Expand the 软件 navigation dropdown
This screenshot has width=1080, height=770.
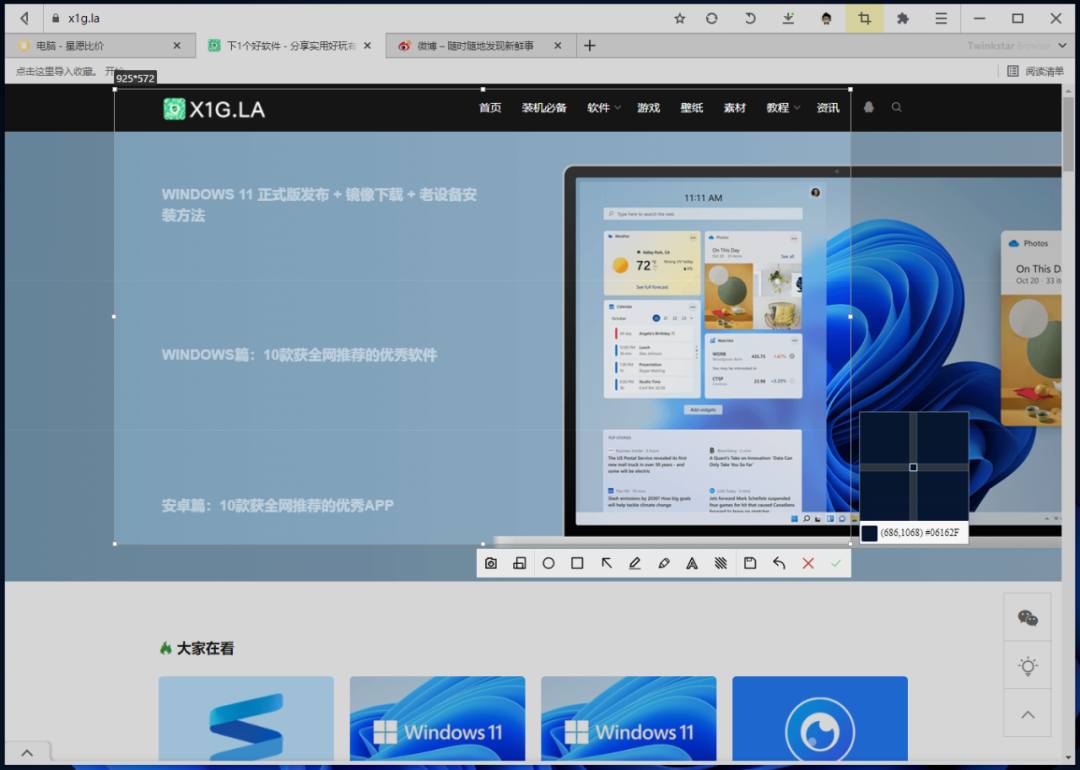click(x=603, y=107)
